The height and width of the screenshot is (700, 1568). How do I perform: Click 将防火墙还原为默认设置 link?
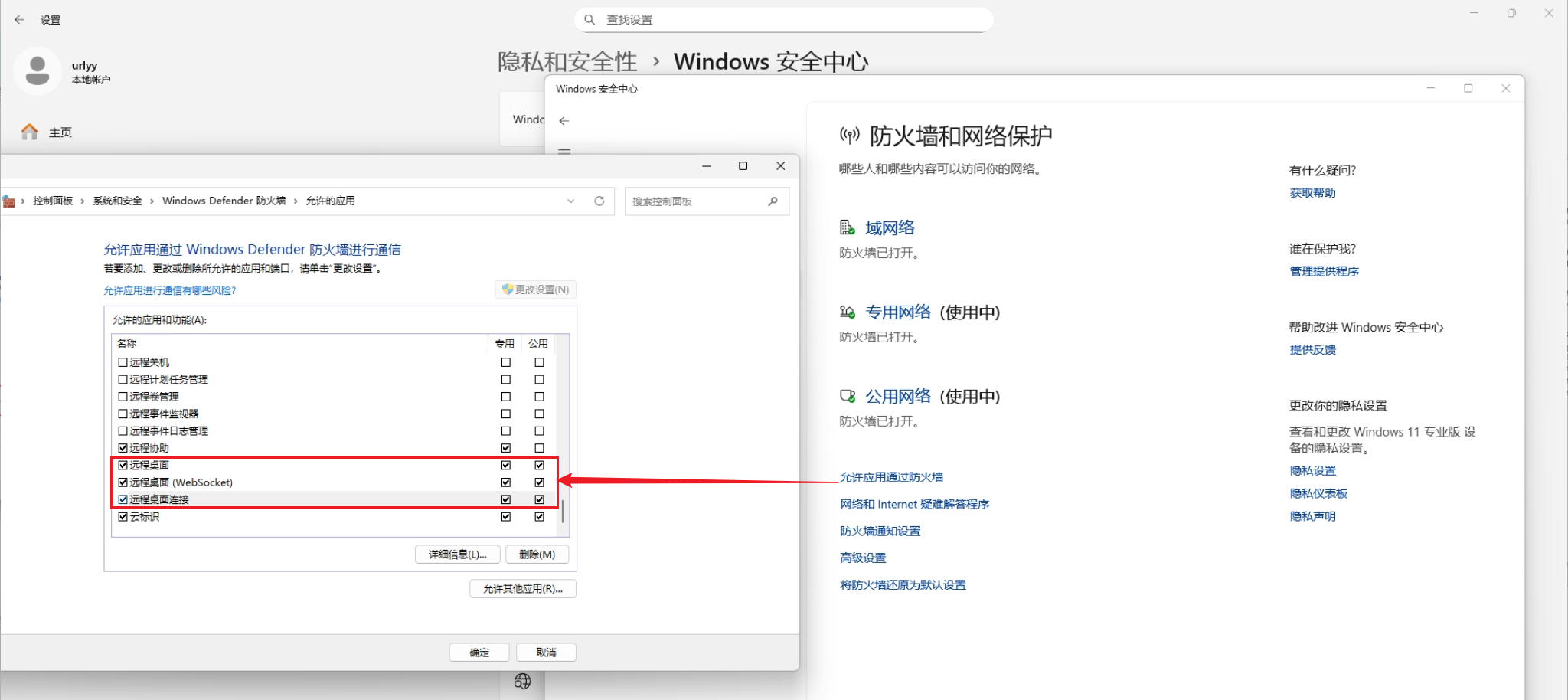click(x=903, y=584)
